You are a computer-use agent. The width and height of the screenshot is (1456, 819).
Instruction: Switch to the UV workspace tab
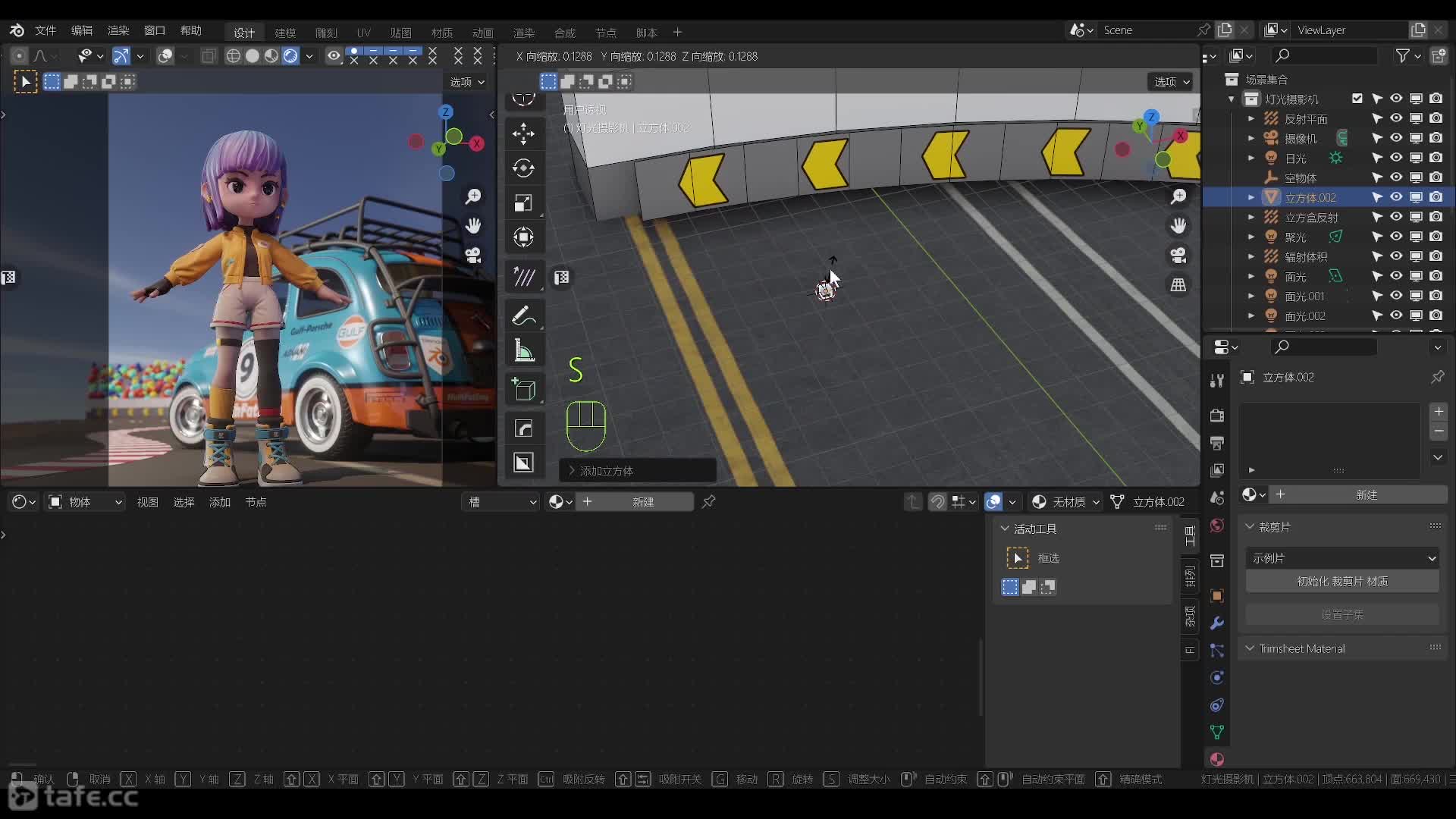coord(364,33)
